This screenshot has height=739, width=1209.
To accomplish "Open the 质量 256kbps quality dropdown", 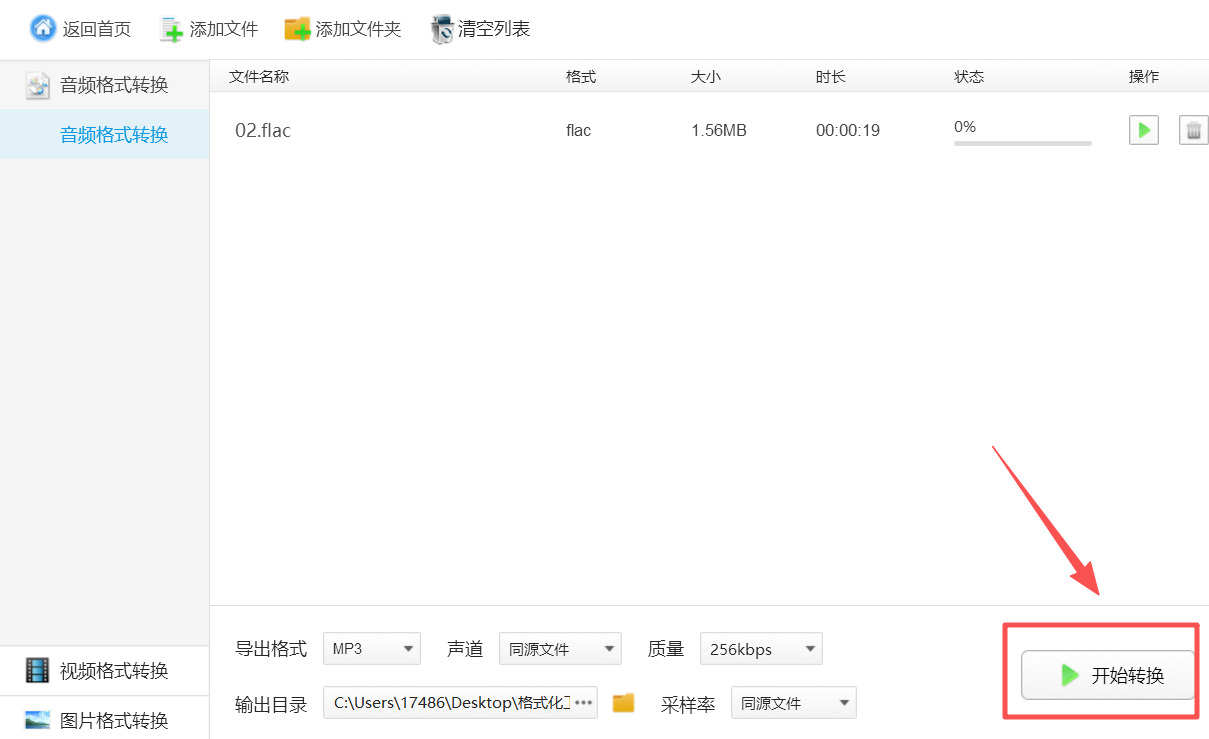I will coord(760,648).
